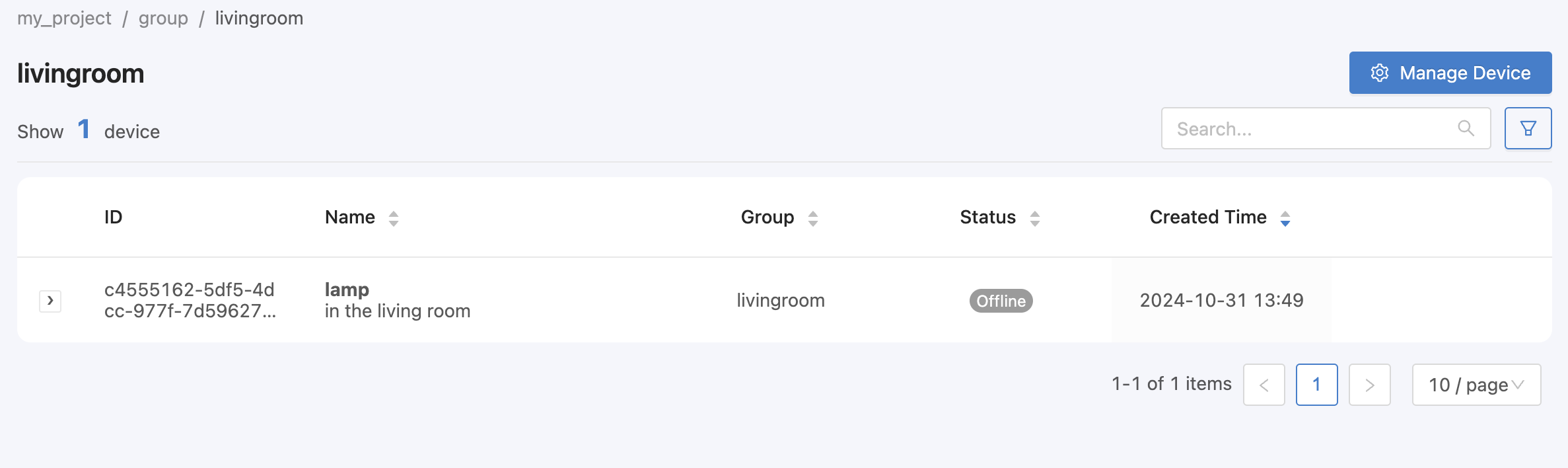Navigate to my_project breadcrumb

pos(64,19)
